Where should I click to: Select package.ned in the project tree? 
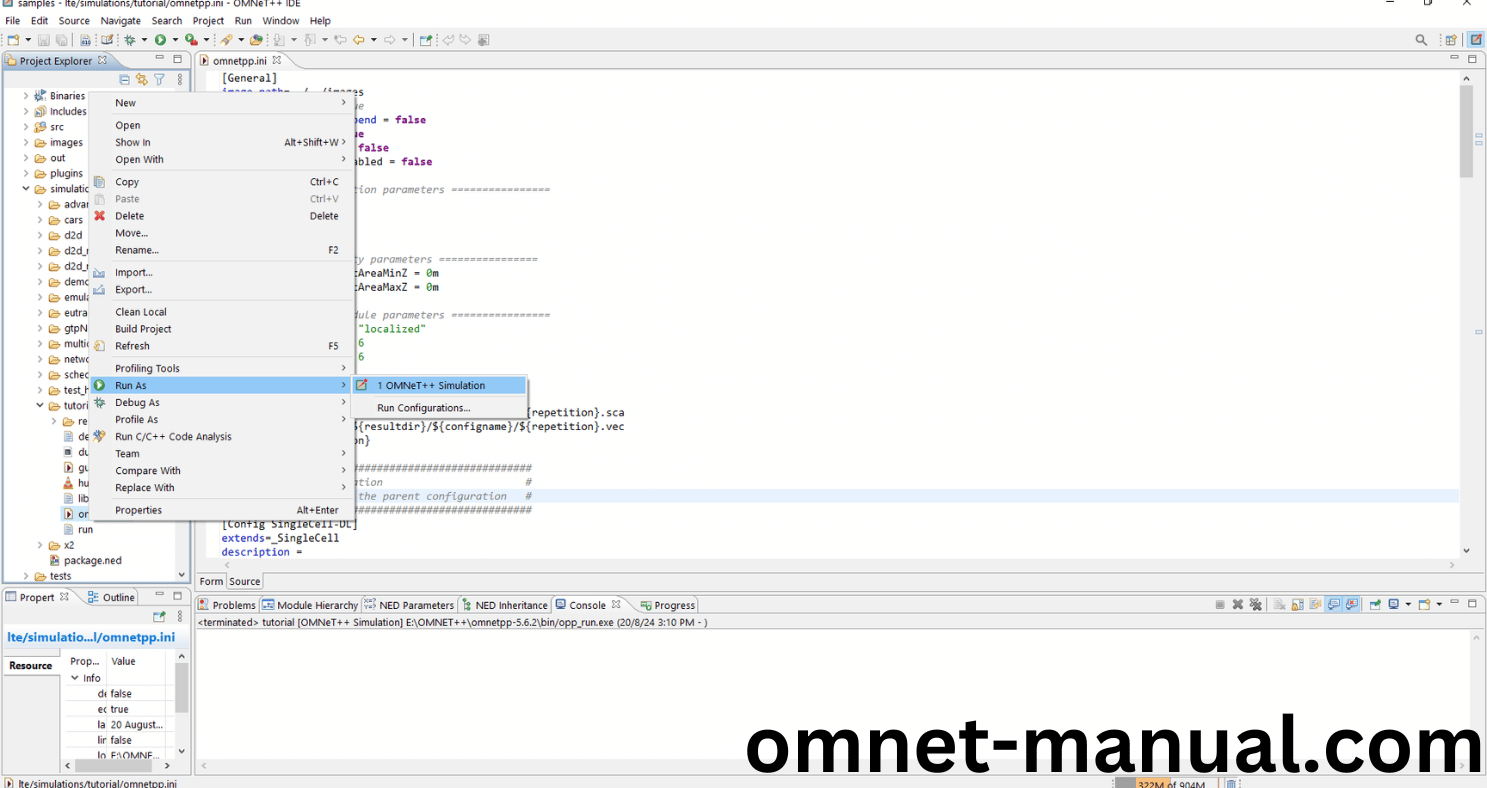tap(92, 561)
